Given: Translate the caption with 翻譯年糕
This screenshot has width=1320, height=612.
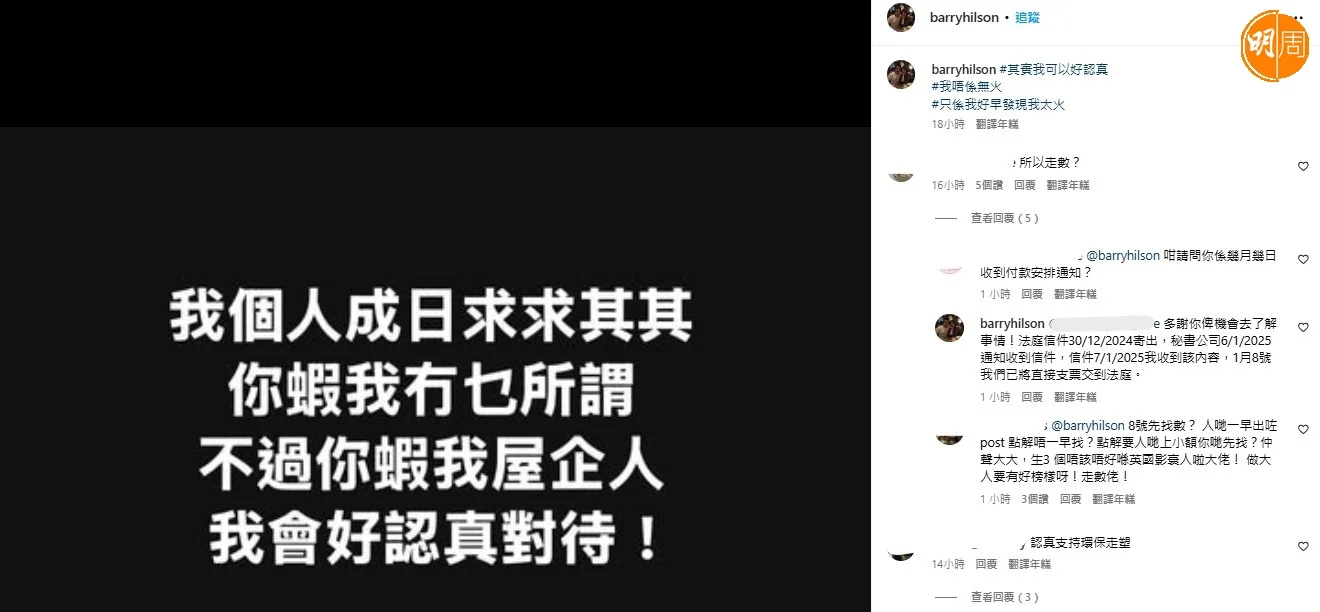Looking at the screenshot, I should point(997,124).
